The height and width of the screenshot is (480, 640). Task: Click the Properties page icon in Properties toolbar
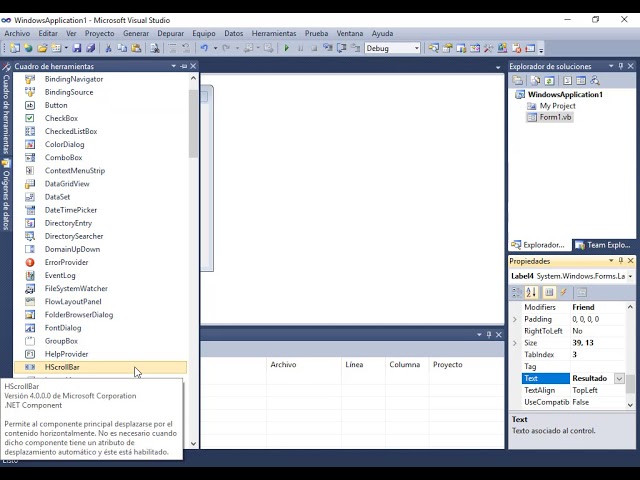(x=582, y=292)
